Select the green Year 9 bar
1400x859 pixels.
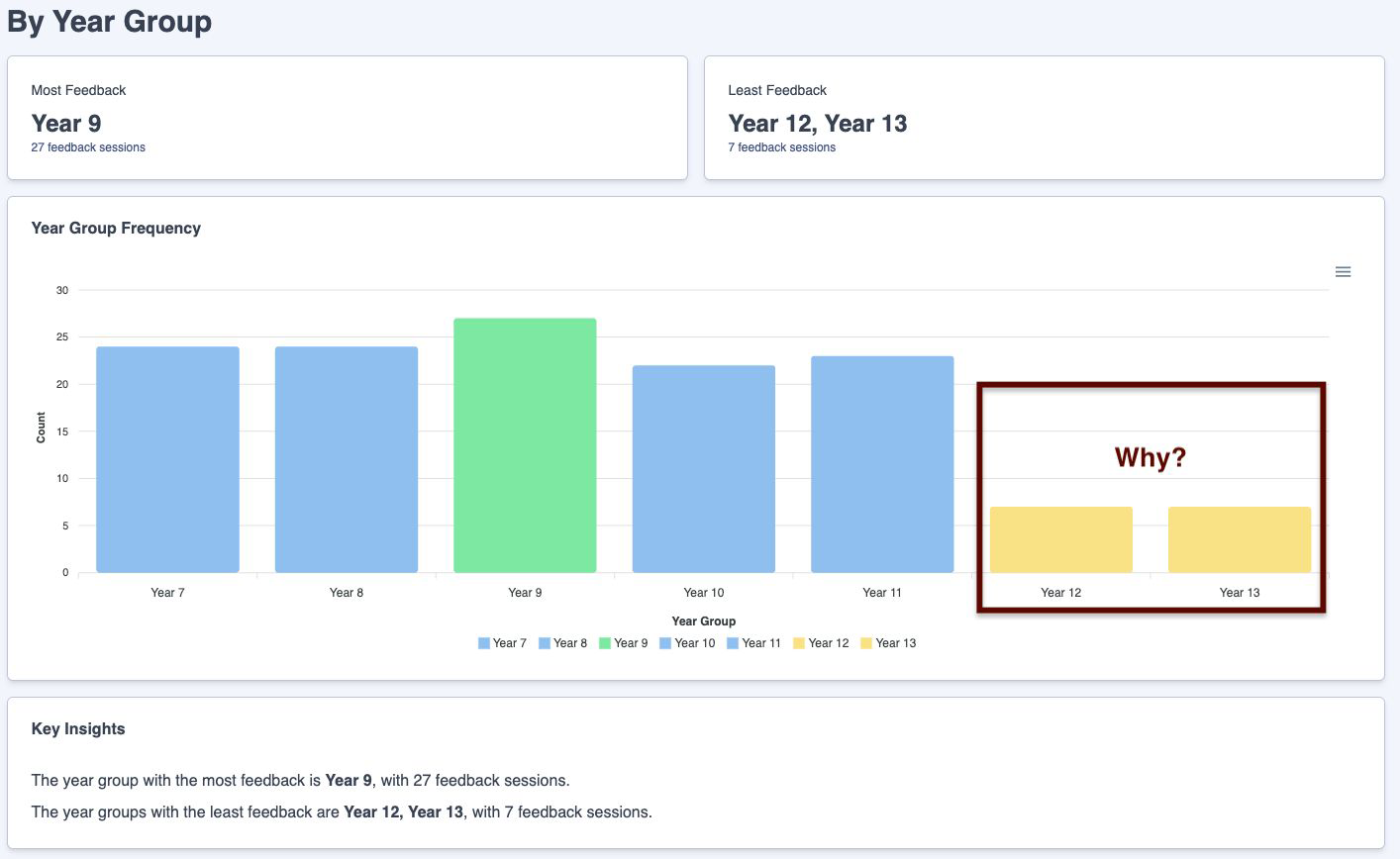[x=525, y=445]
